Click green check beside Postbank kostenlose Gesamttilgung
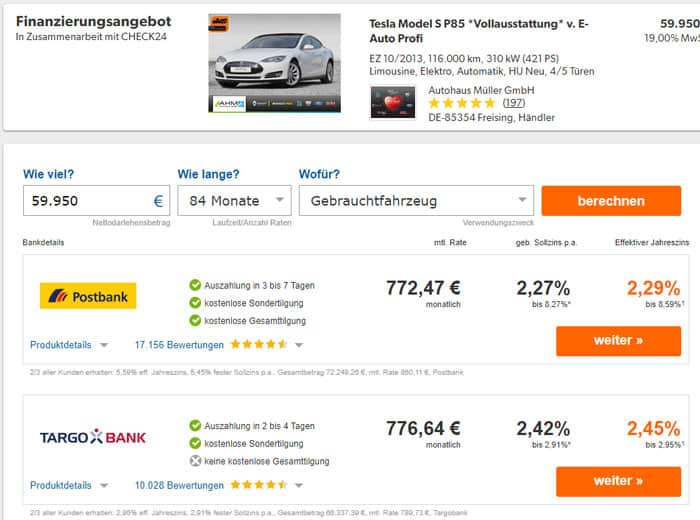 (195, 321)
